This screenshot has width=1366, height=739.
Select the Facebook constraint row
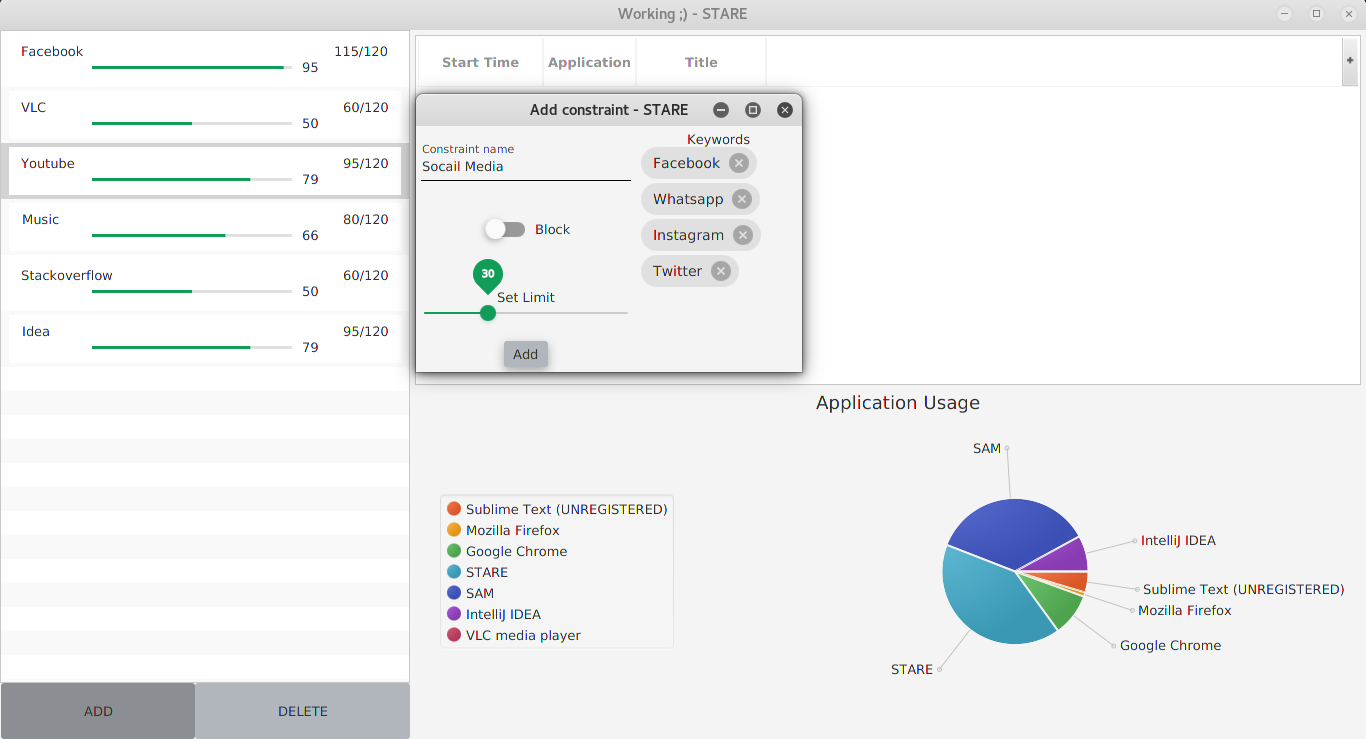coord(205,59)
